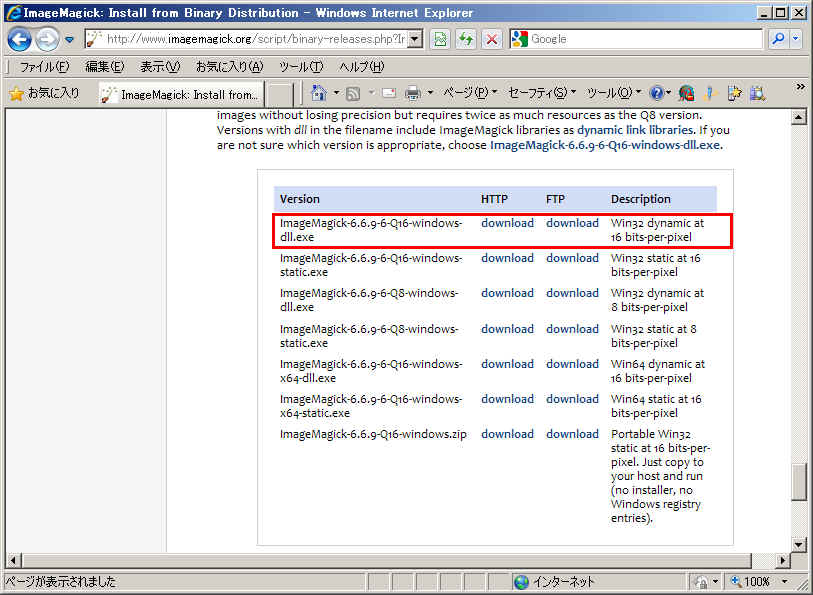
Task: Click into the Google search box
Action: click(645, 39)
